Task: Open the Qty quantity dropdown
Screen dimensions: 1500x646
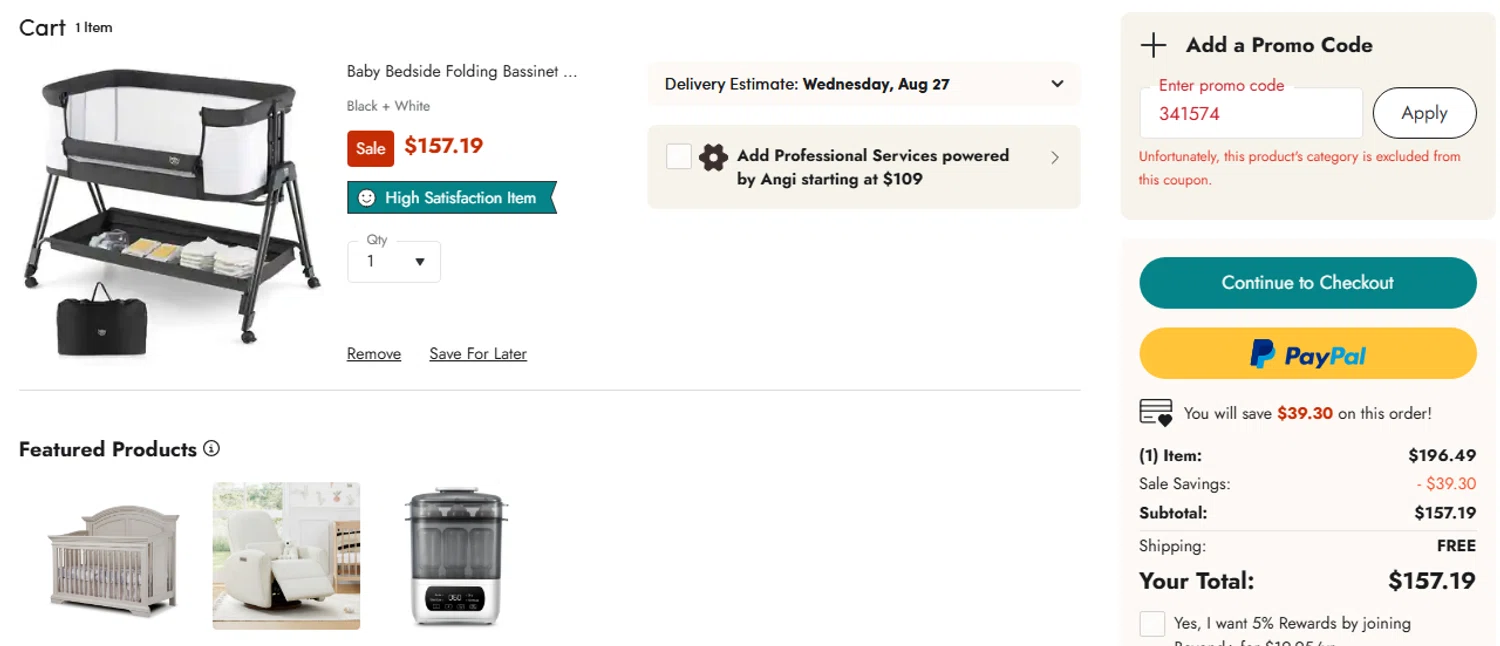Action: coord(394,262)
